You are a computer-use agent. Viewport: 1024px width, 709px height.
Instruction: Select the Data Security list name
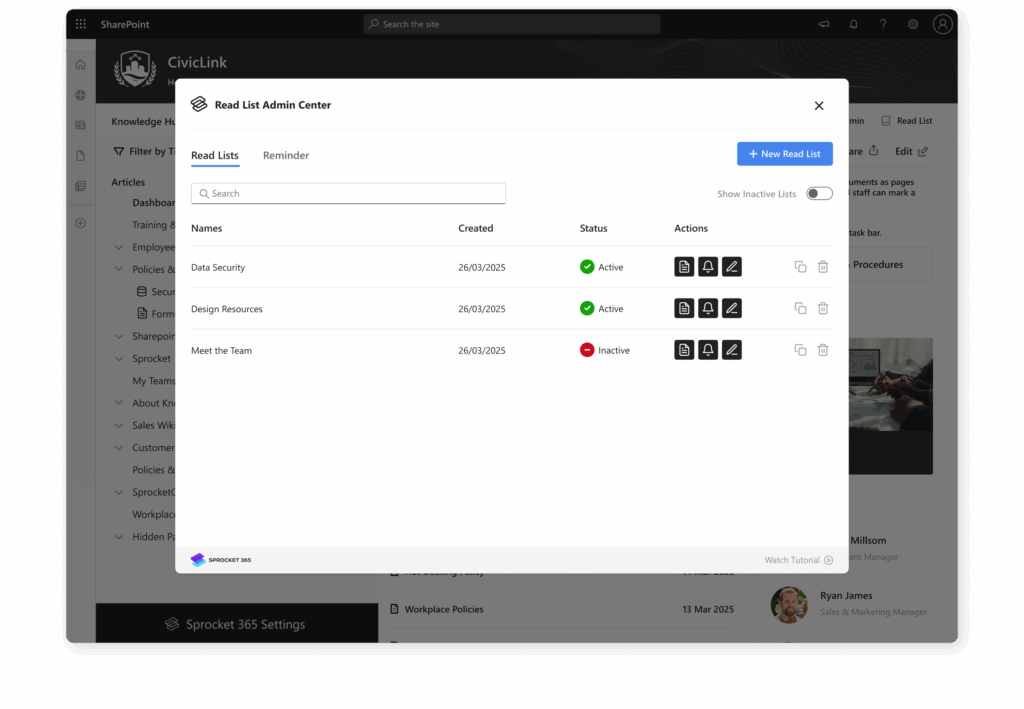click(x=218, y=268)
